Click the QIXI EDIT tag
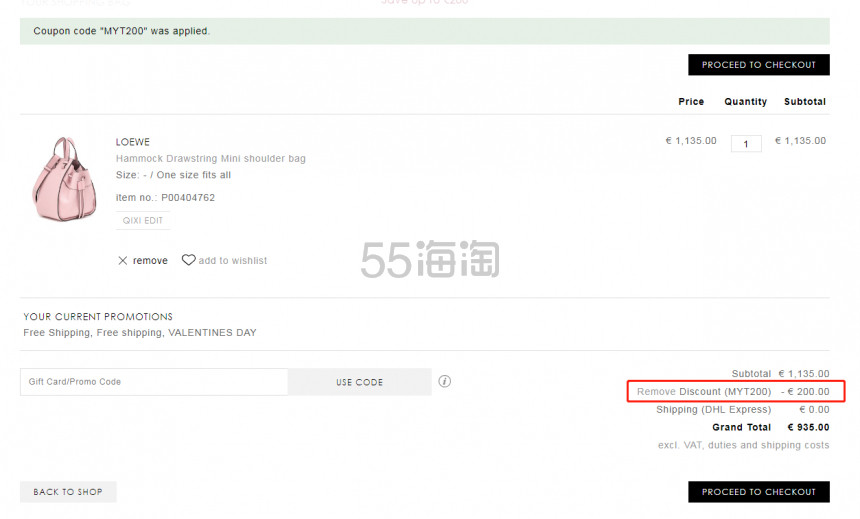The height and width of the screenshot is (519, 860). click(143, 221)
